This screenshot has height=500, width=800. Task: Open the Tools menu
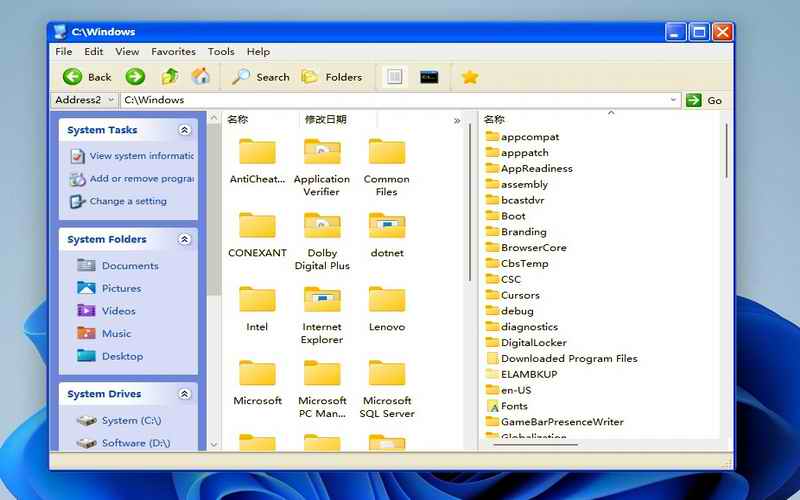[221, 52]
